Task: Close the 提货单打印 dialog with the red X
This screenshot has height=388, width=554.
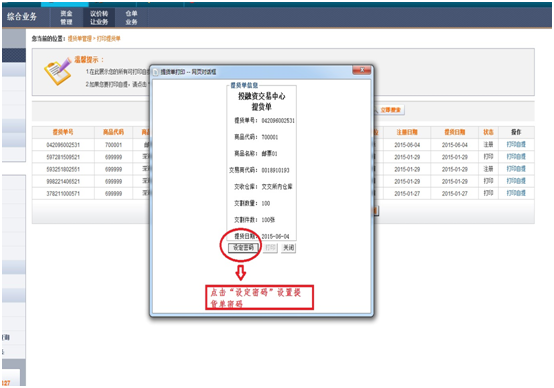Action: coord(361,70)
